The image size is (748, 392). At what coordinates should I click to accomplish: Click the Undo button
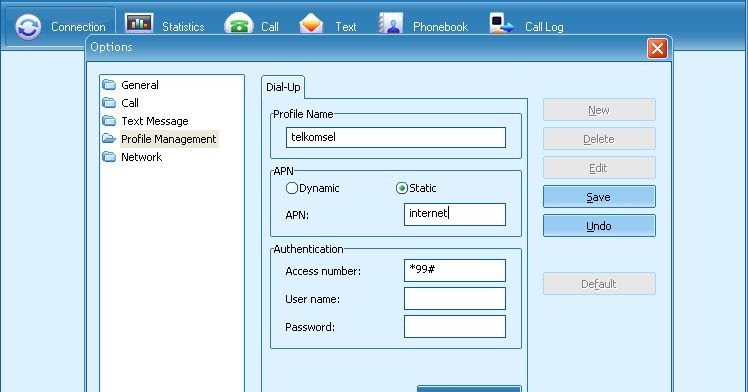point(599,226)
